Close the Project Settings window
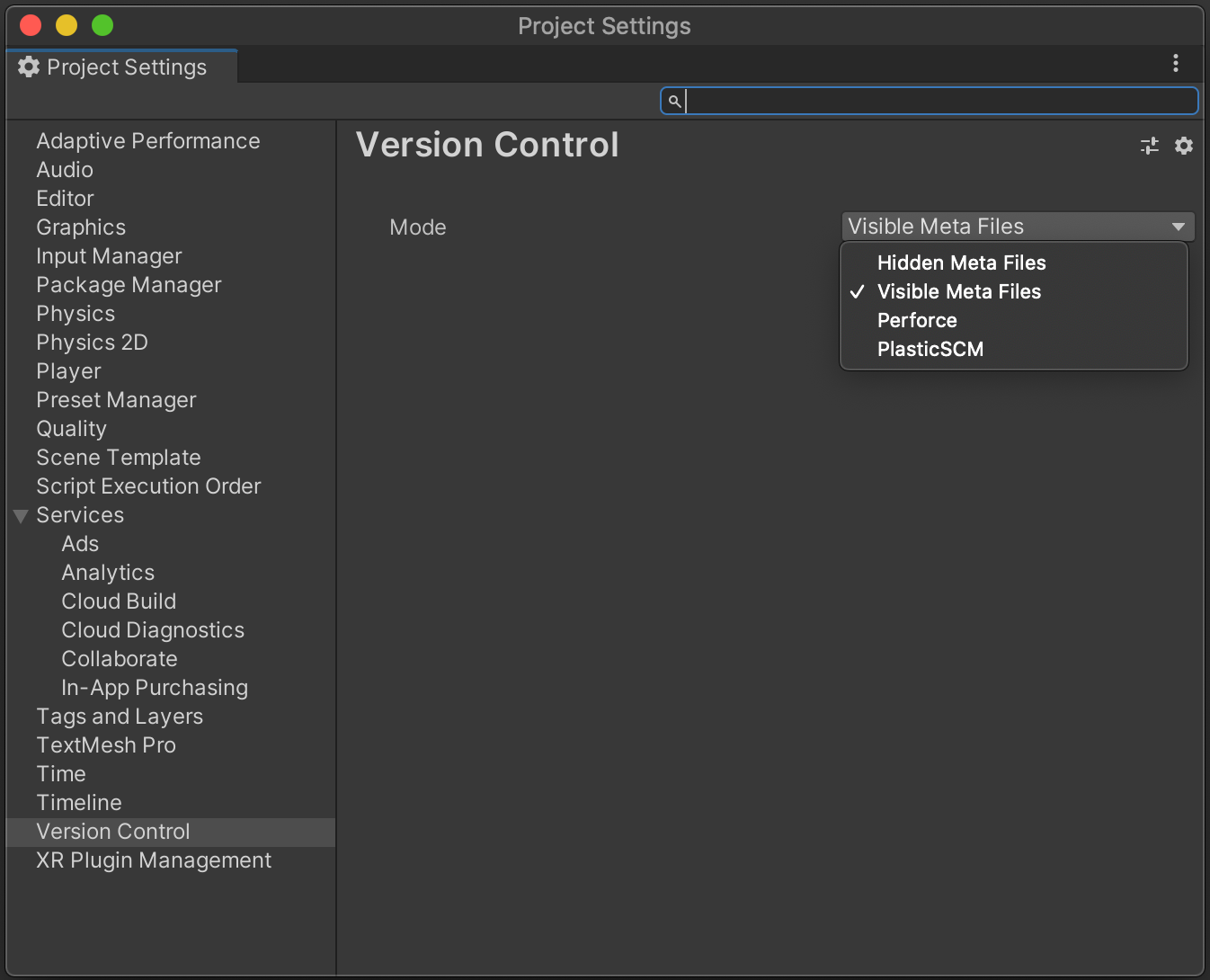This screenshot has height=980, width=1210. pyautogui.click(x=31, y=25)
